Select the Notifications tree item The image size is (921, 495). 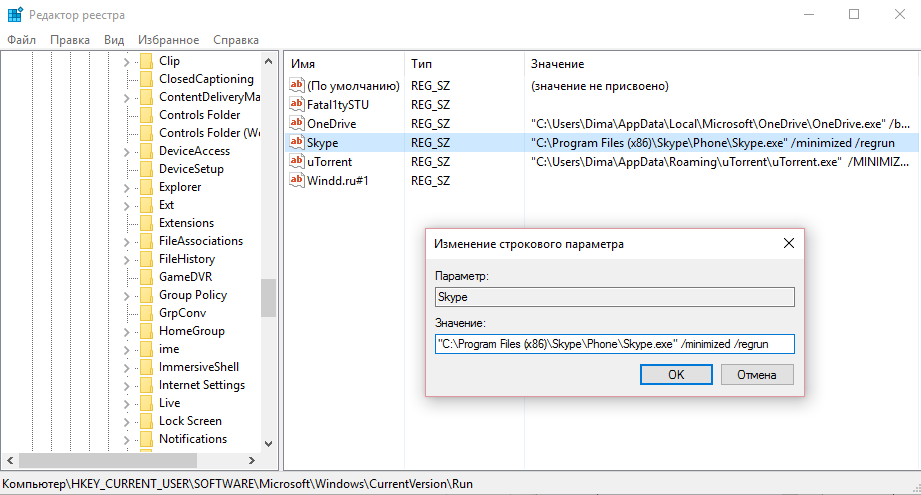193,439
